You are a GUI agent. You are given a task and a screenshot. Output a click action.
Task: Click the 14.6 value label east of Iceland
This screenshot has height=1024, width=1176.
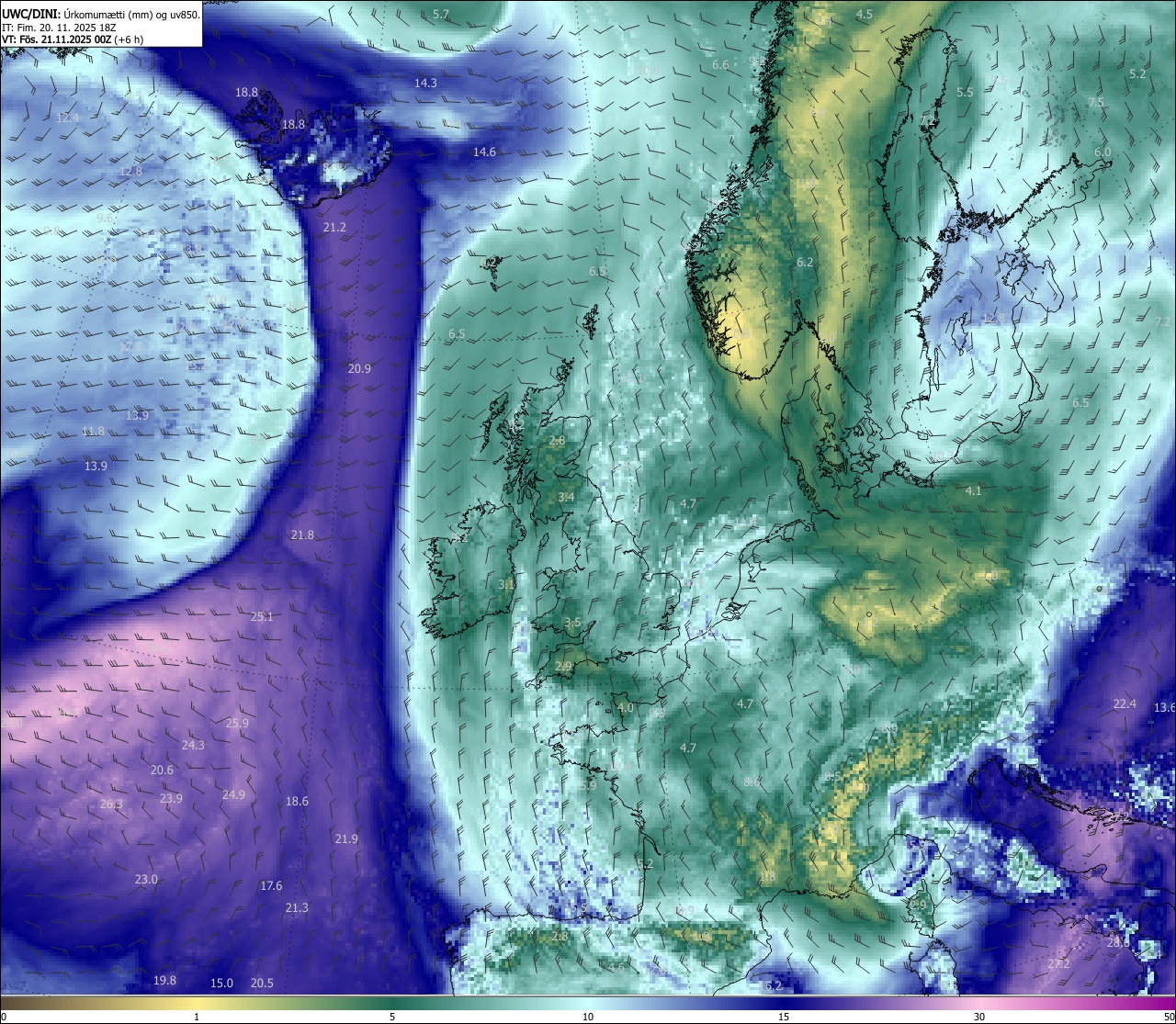pyautogui.click(x=484, y=152)
